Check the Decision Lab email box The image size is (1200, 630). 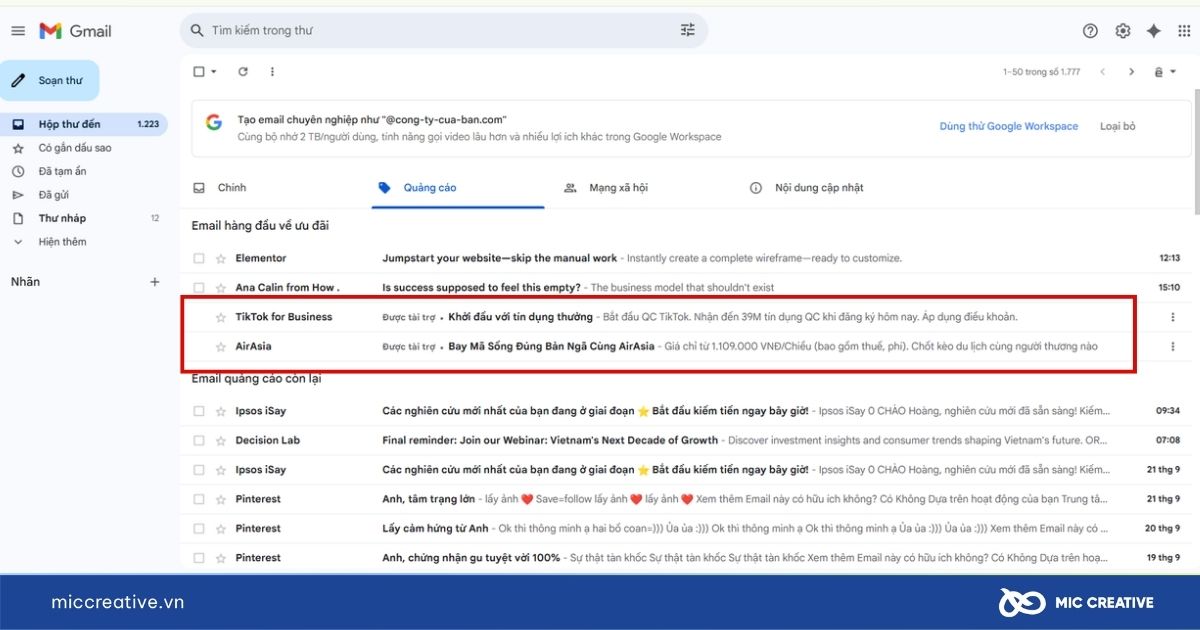(x=198, y=441)
